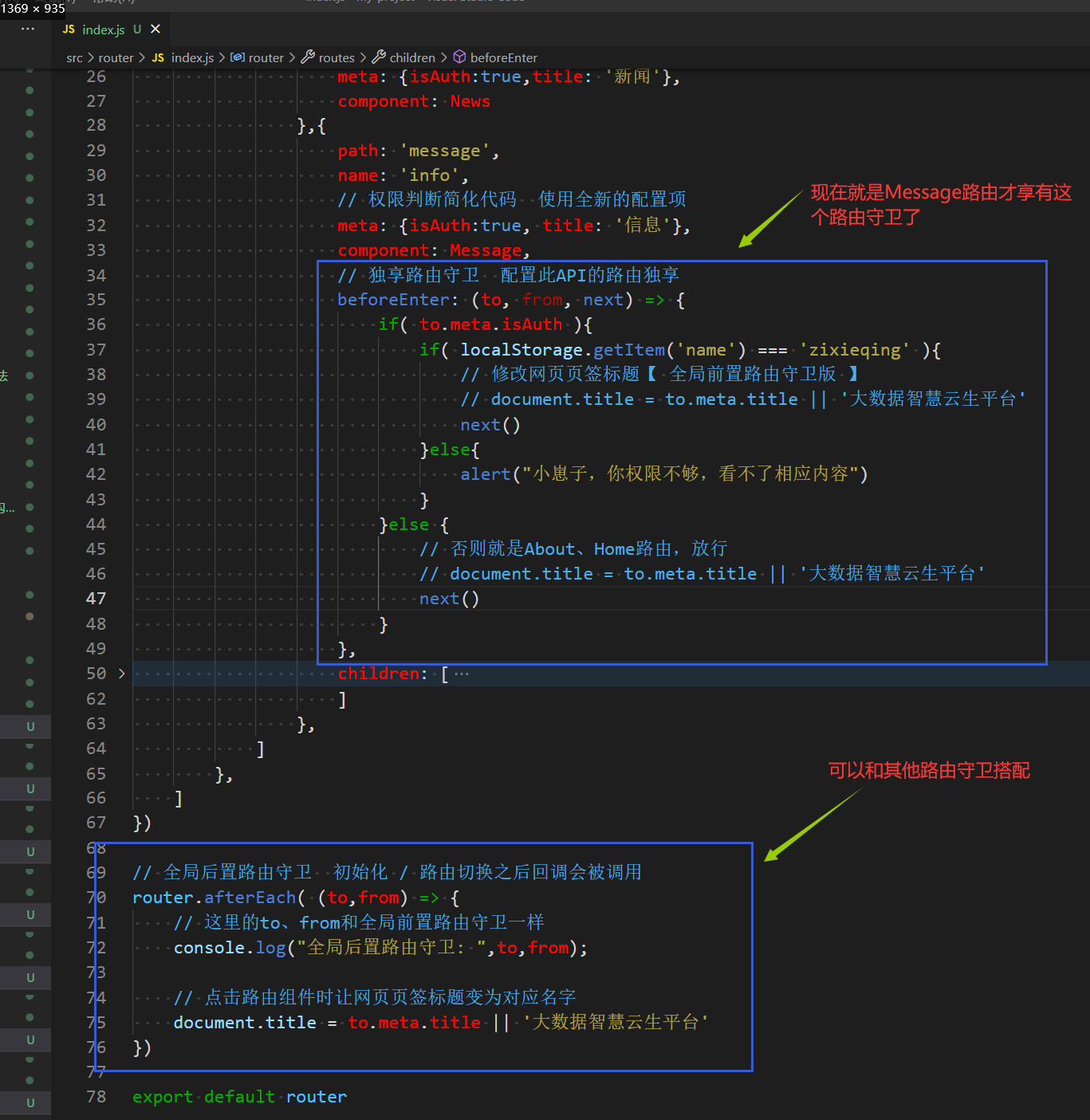Click 'Message' component on line 33
The height and width of the screenshot is (1120, 1090).
coord(485,250)
